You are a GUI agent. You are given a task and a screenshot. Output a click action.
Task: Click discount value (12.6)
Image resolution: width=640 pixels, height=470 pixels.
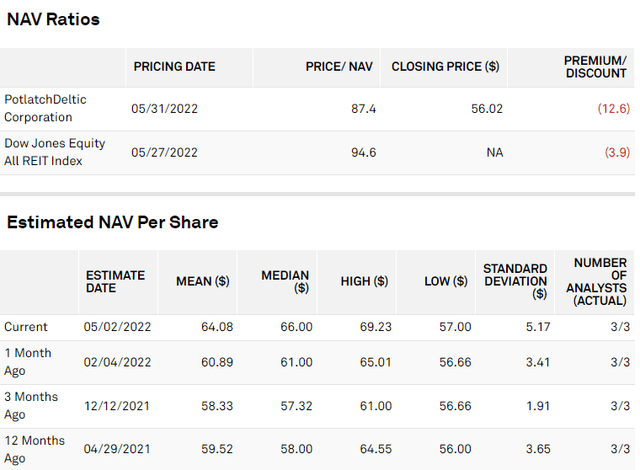coord(613,109)
